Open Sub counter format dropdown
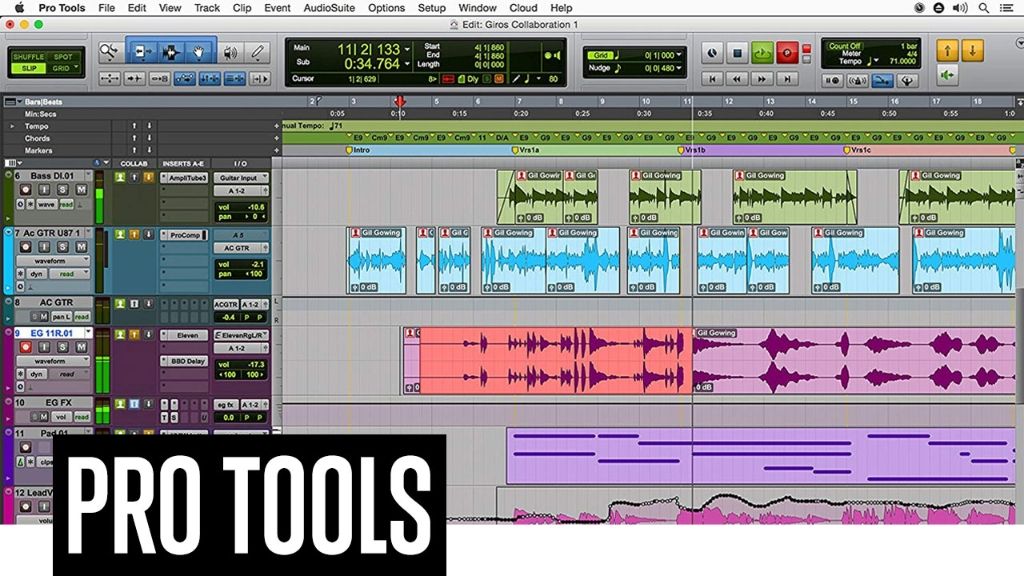The width and height of the screenshot is (1024, 576). pos(407,63)
